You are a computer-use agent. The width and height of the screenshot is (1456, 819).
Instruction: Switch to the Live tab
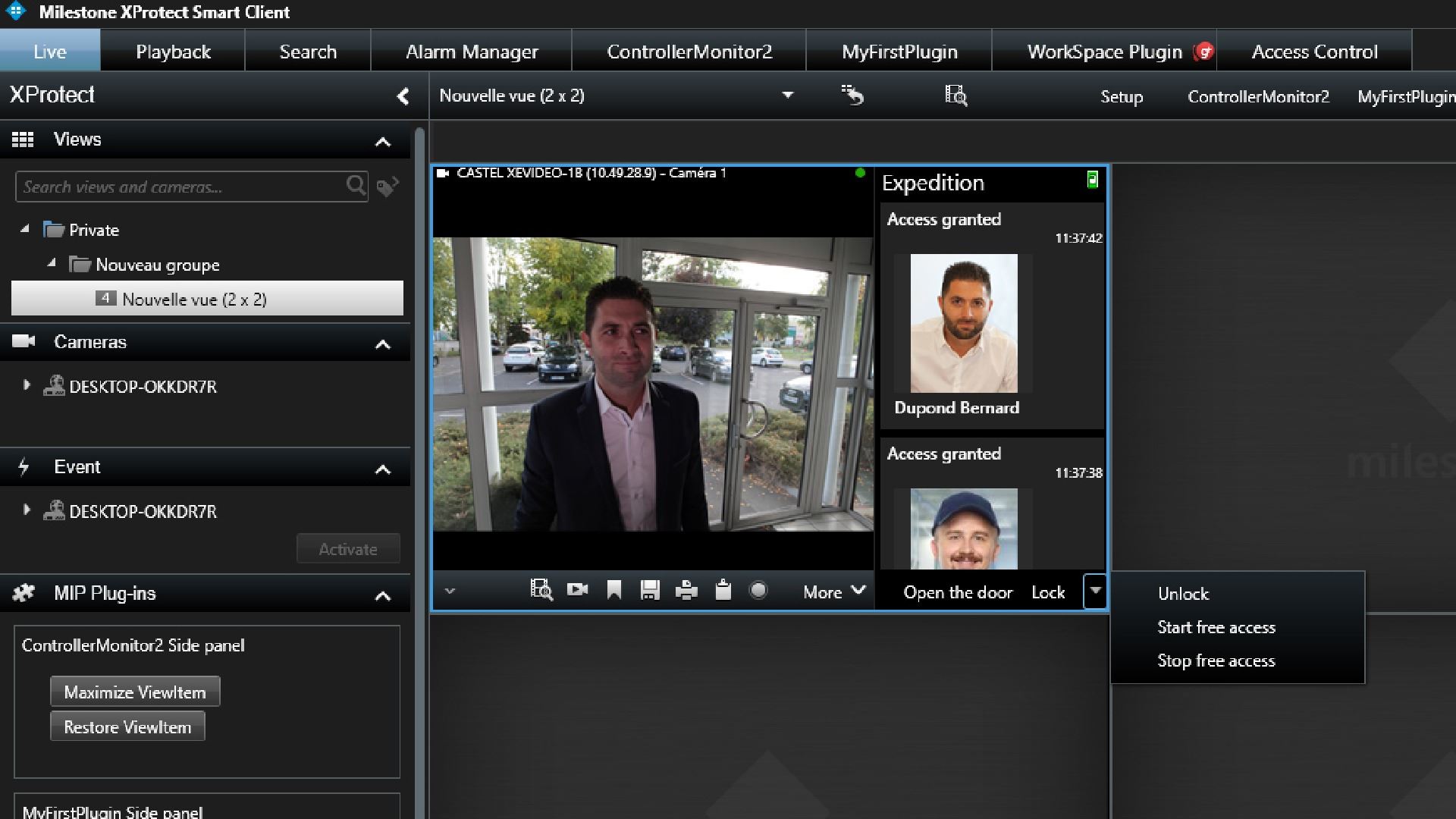point(50,51)
